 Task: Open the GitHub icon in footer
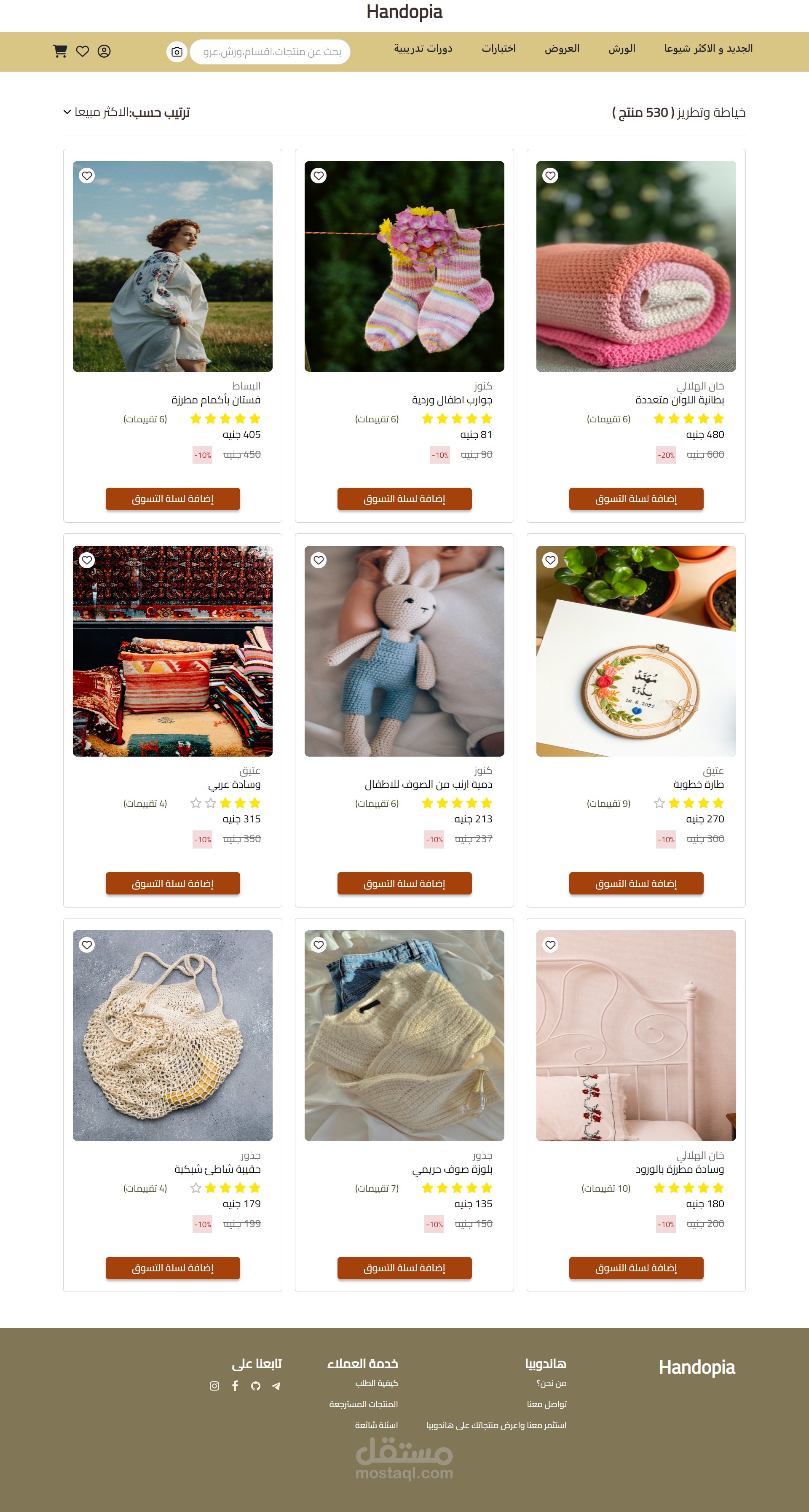pyautogui.click(x=256, y=1386)
